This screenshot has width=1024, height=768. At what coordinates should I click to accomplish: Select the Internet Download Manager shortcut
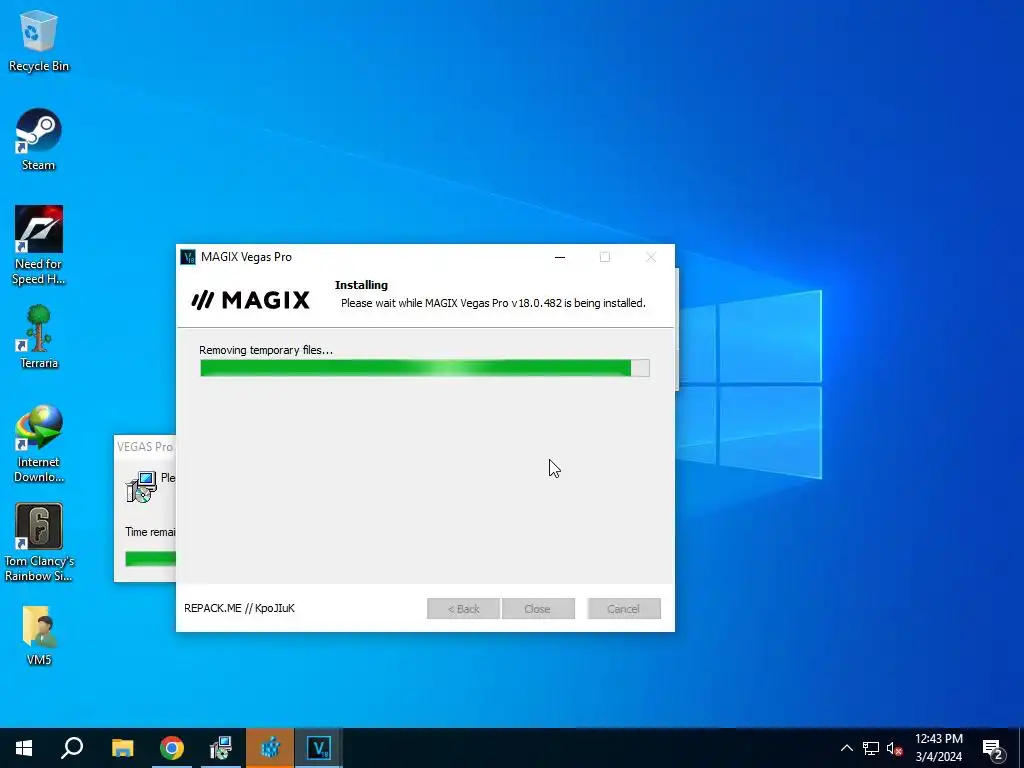tap(39, 443)
